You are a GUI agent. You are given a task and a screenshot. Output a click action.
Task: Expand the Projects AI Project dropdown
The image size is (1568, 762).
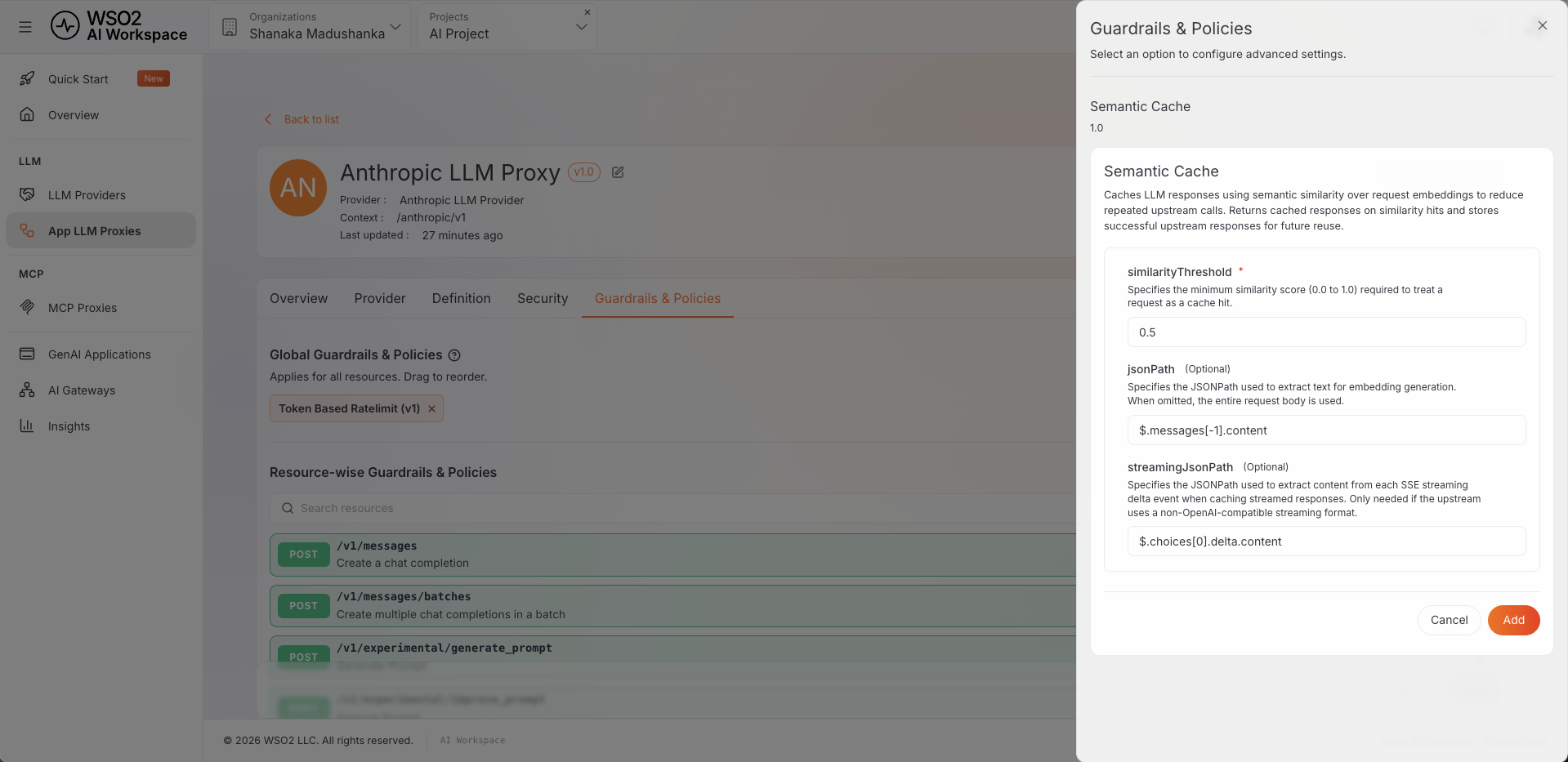(507, 26)
